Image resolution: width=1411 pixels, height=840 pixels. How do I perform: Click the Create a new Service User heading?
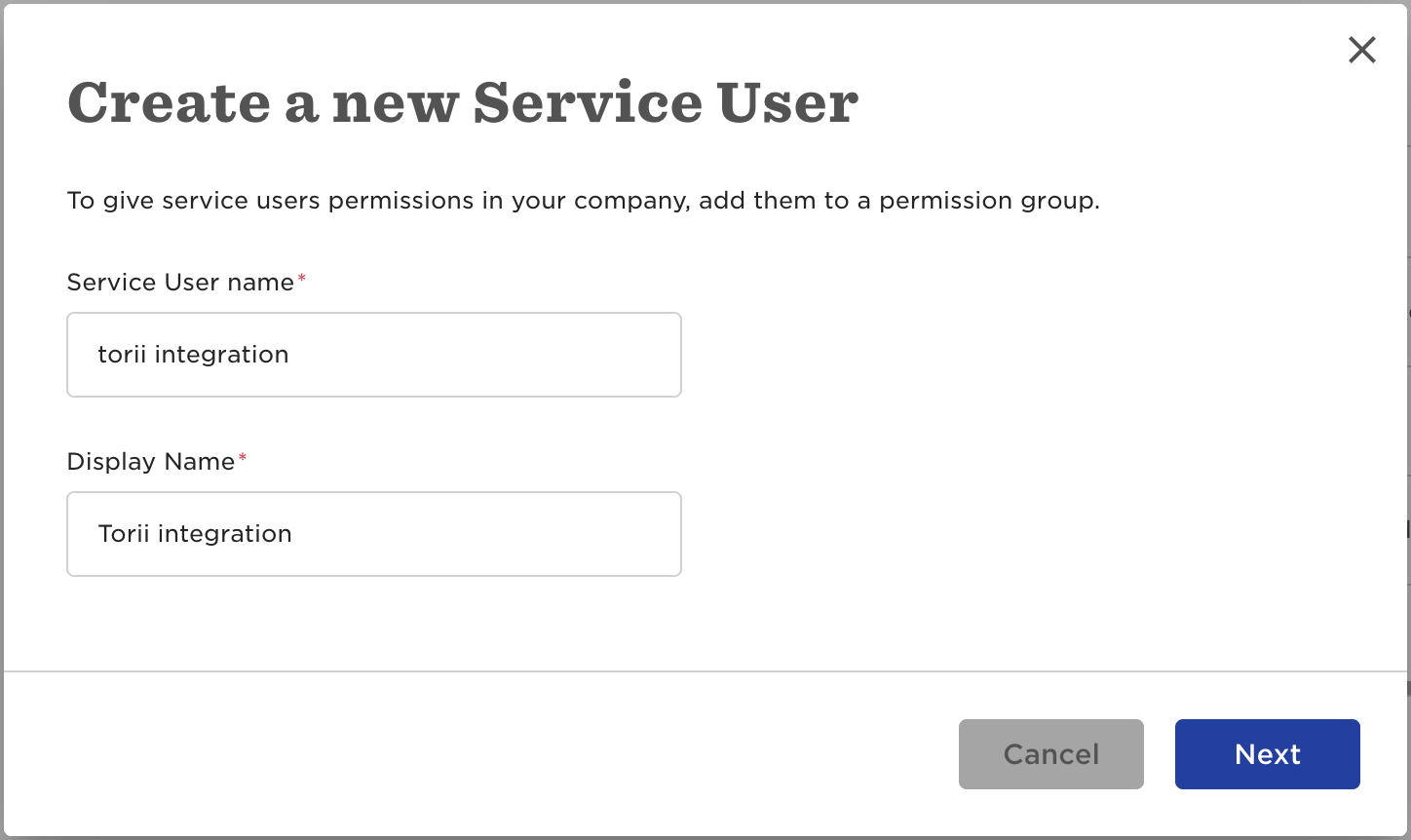point(463,102)
